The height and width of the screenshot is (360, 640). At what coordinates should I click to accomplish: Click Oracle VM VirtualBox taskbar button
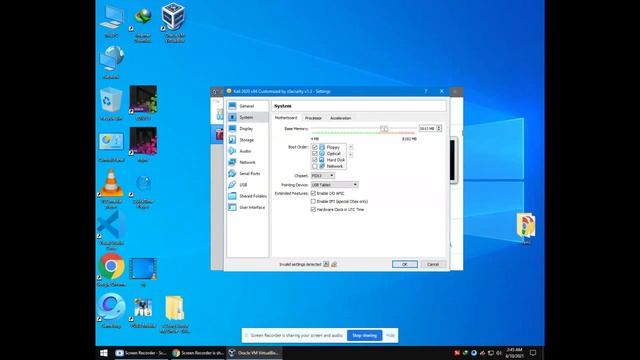click(x=253, y=353)
